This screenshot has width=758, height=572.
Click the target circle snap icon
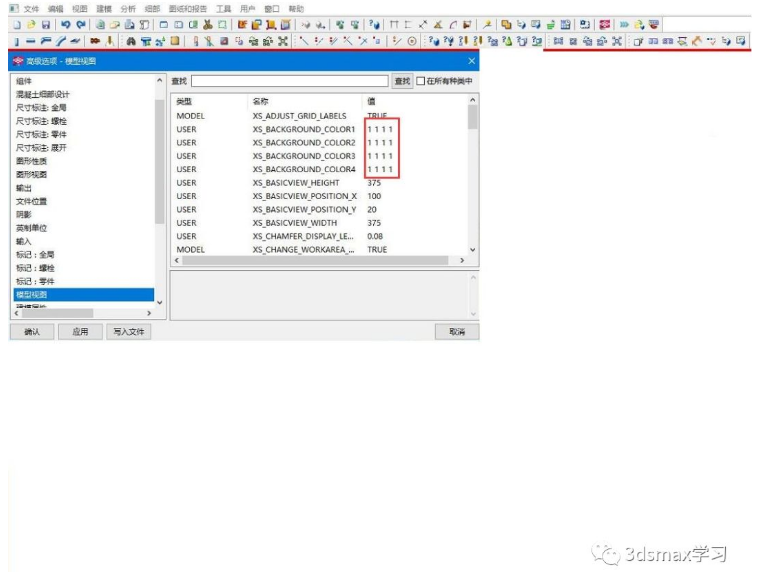click(x=412, y=42)
